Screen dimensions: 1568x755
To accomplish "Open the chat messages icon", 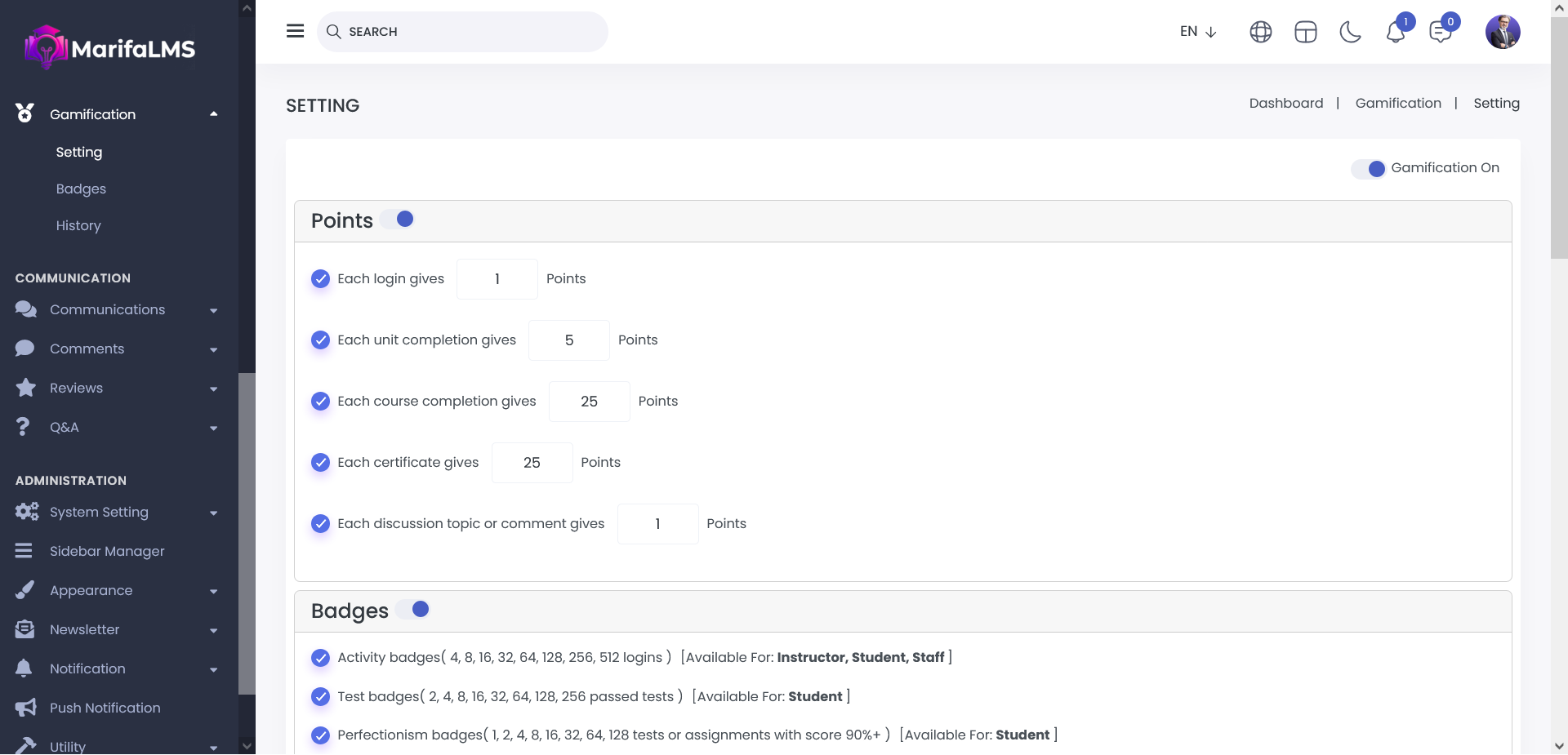I will pos(1440,32).
